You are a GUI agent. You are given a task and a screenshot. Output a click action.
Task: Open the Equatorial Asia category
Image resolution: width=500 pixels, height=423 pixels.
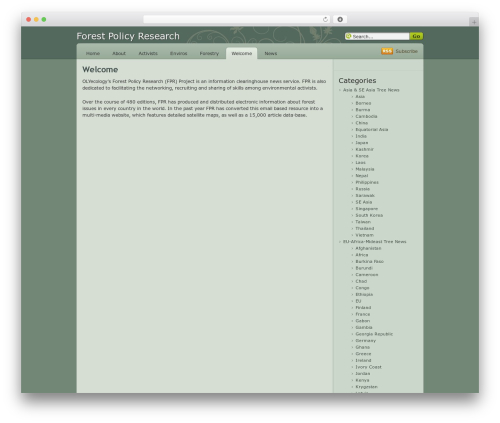coord(372,130)
